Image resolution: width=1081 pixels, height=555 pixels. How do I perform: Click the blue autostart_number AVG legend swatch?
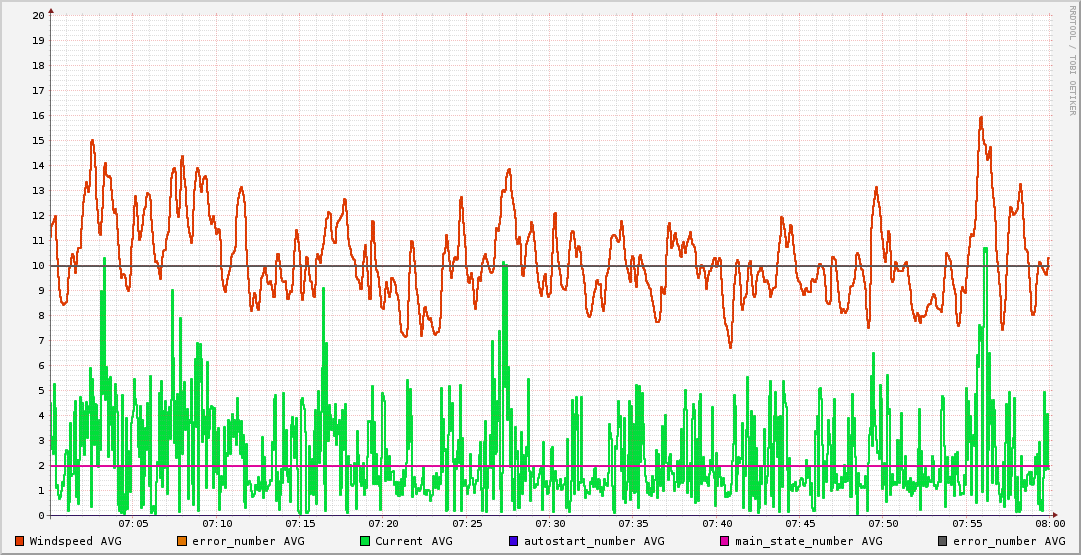(513, 541)
